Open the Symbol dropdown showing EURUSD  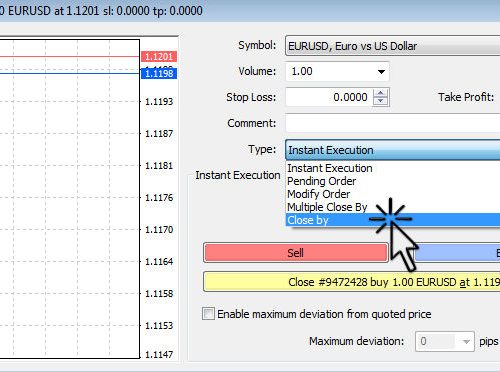[x=393, y=46]
